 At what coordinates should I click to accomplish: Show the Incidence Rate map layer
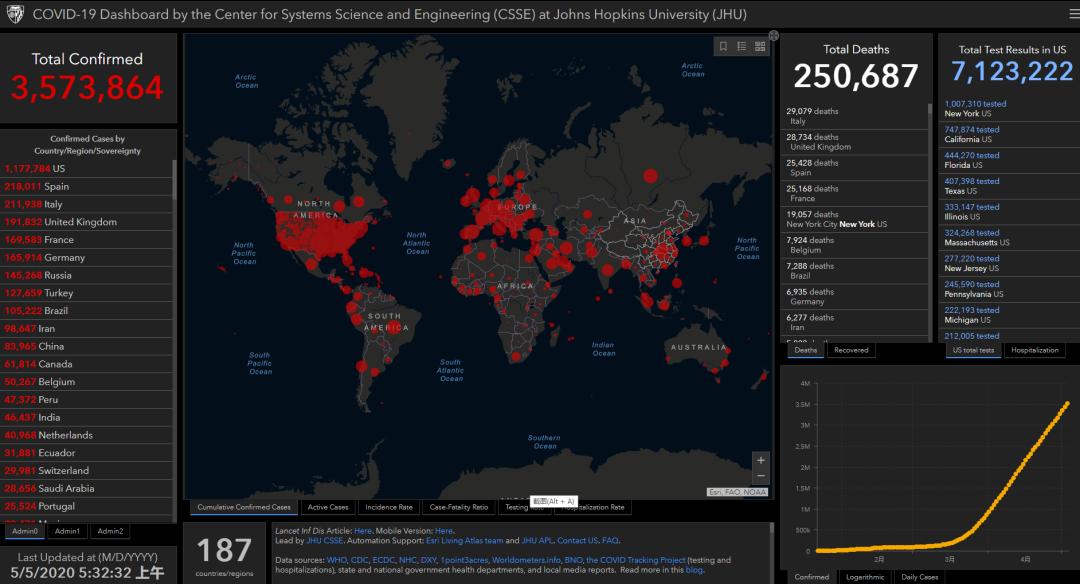tap(388, 507)
